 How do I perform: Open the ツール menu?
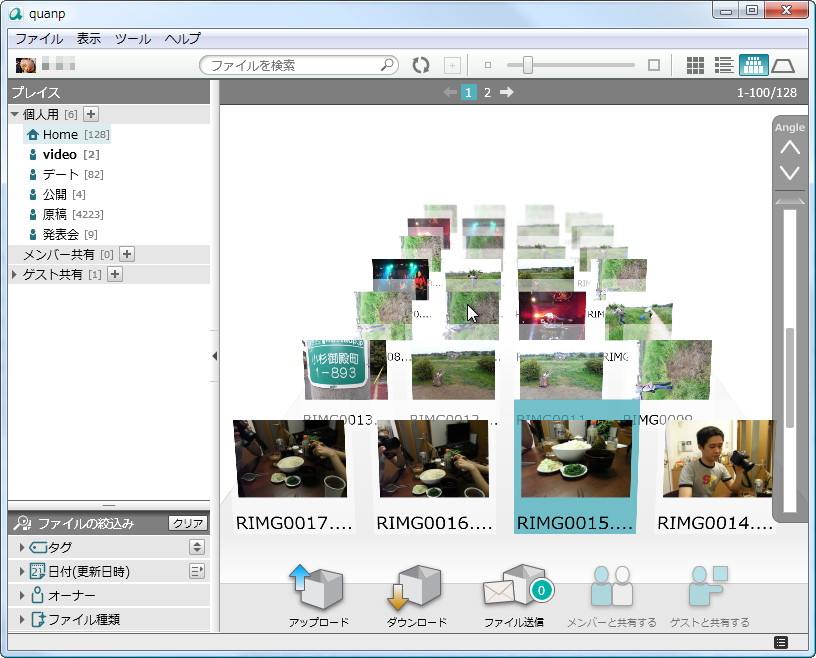(133, 39)
